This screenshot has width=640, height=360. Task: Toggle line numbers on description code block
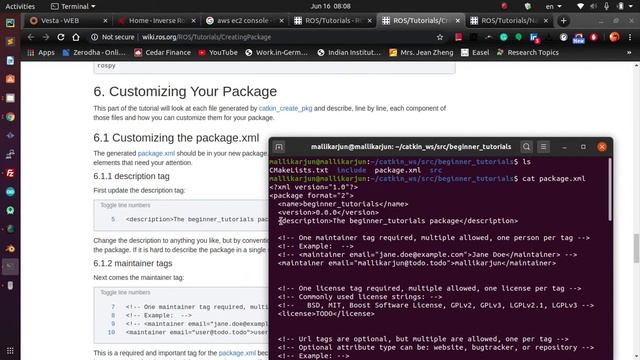[125, 205]
